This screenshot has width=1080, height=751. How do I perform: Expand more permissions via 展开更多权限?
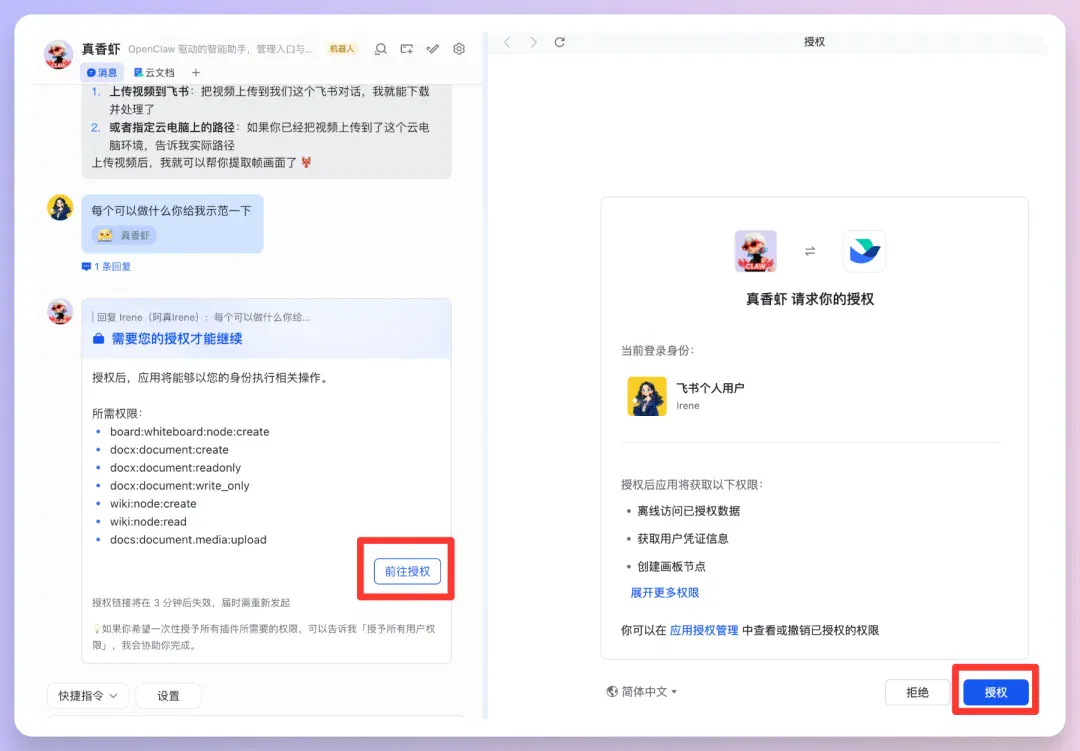(665, 593)
